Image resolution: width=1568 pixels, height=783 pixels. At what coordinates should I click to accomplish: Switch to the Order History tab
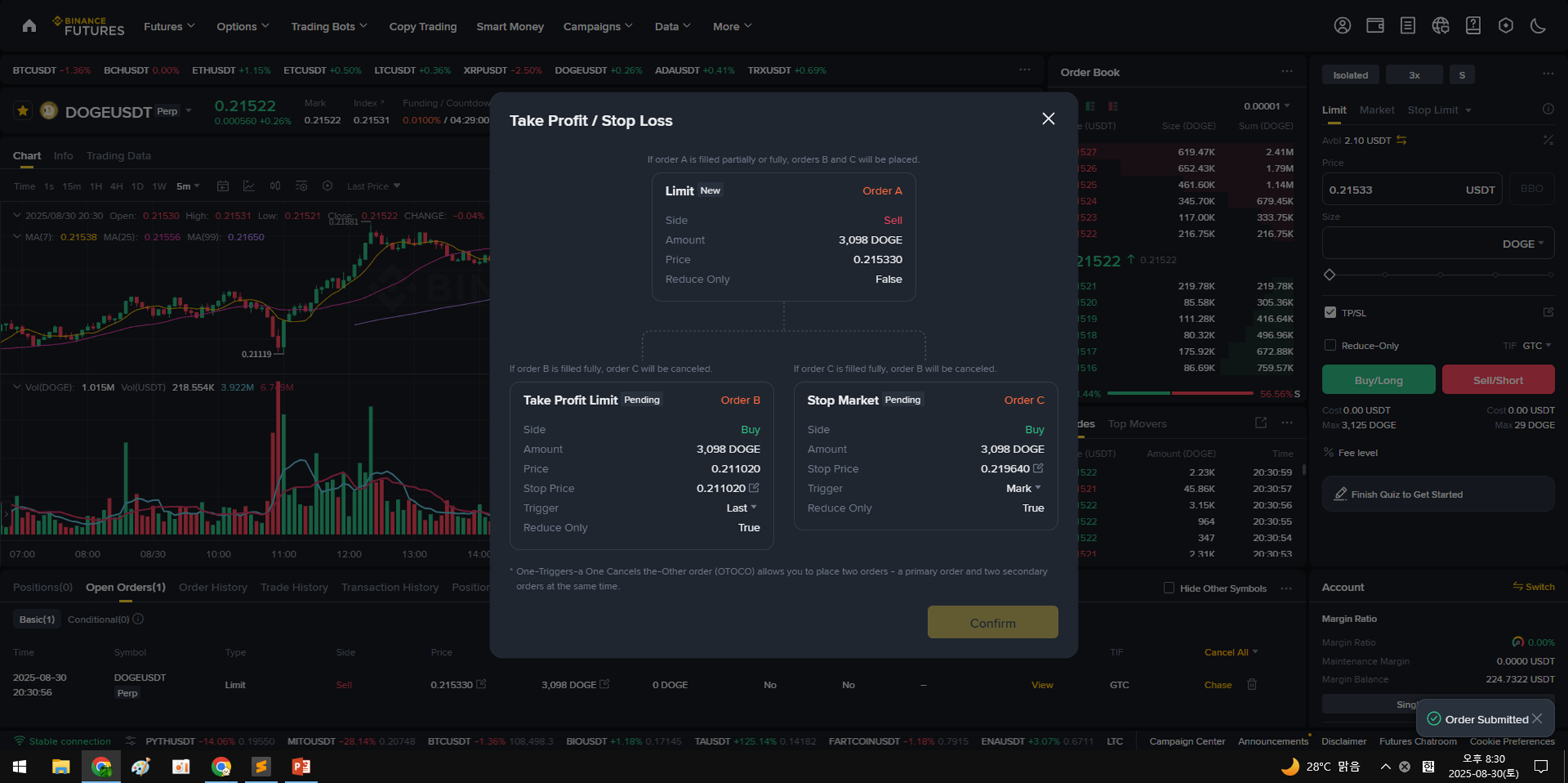(x=212, y=587)
